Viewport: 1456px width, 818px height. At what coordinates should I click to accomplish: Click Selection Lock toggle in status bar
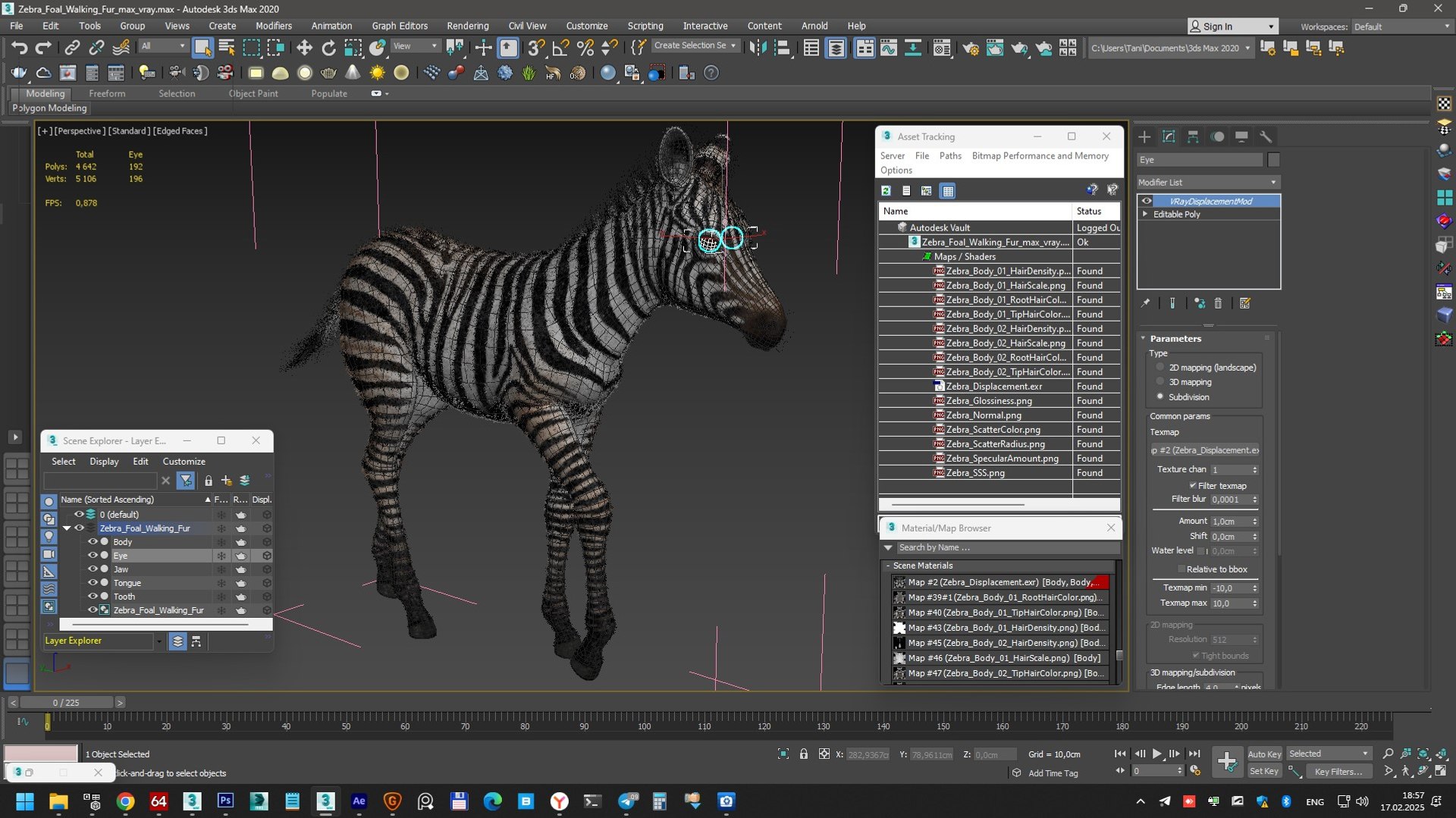(804, 754)
